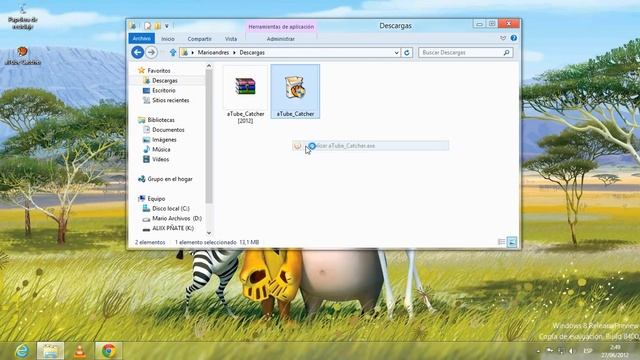Image resolution: width=640 pixels, height=360 pixels.
Task: Click the Properties quick access icon
Action: coord(148,26)
